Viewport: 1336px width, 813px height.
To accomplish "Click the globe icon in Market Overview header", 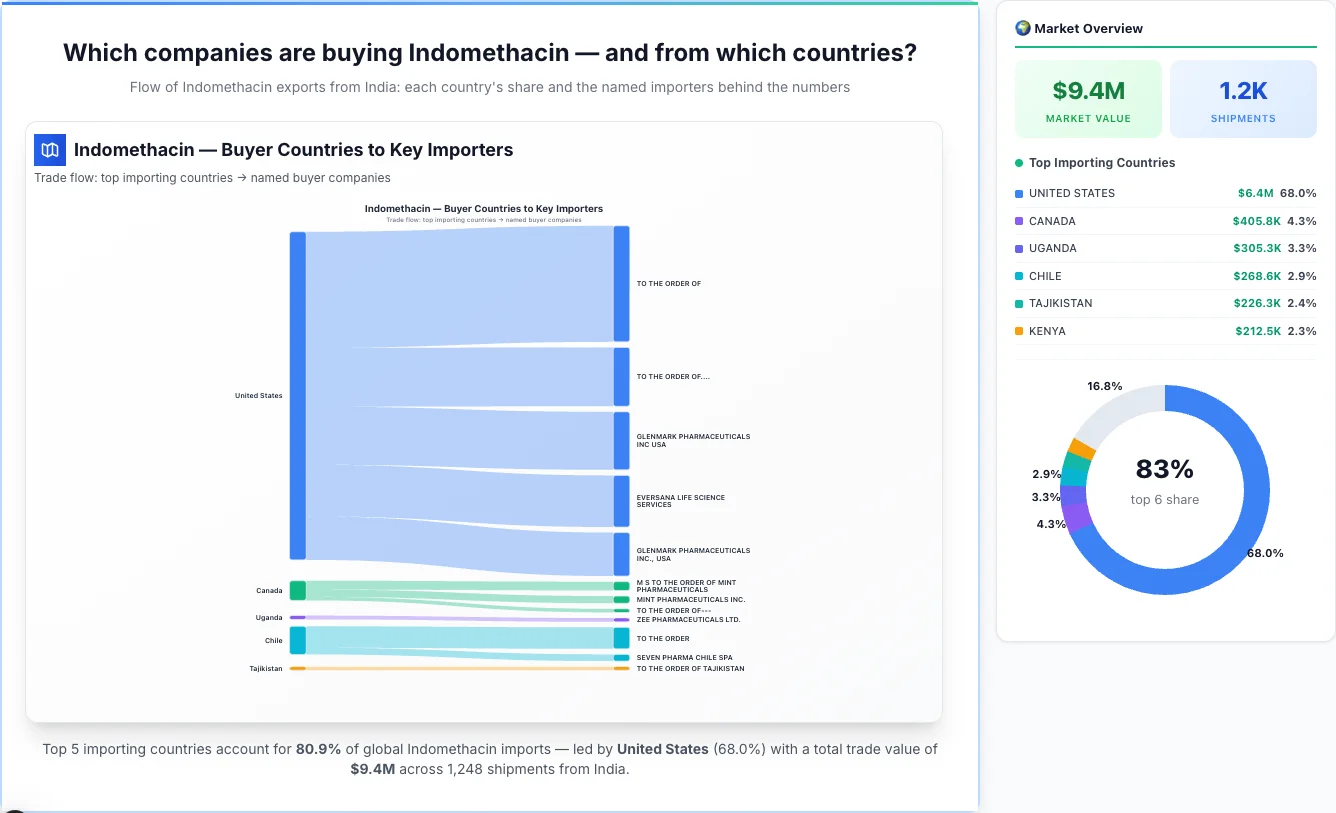I will [x=1022, y=28].
